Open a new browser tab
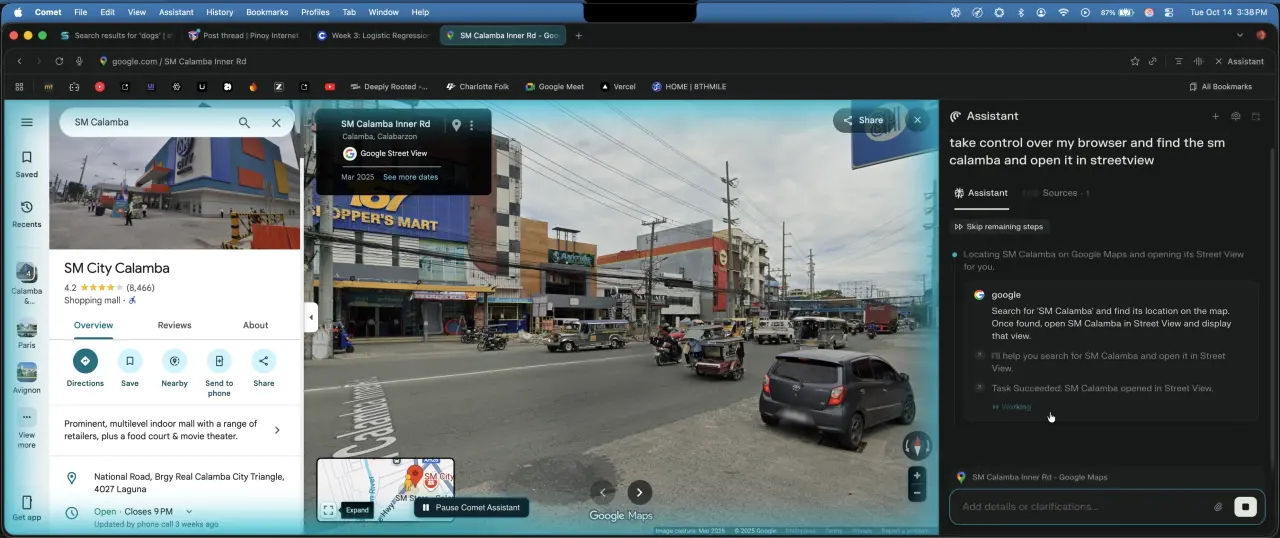Screen dimensions: 1280x538 (x=579, y=35)
